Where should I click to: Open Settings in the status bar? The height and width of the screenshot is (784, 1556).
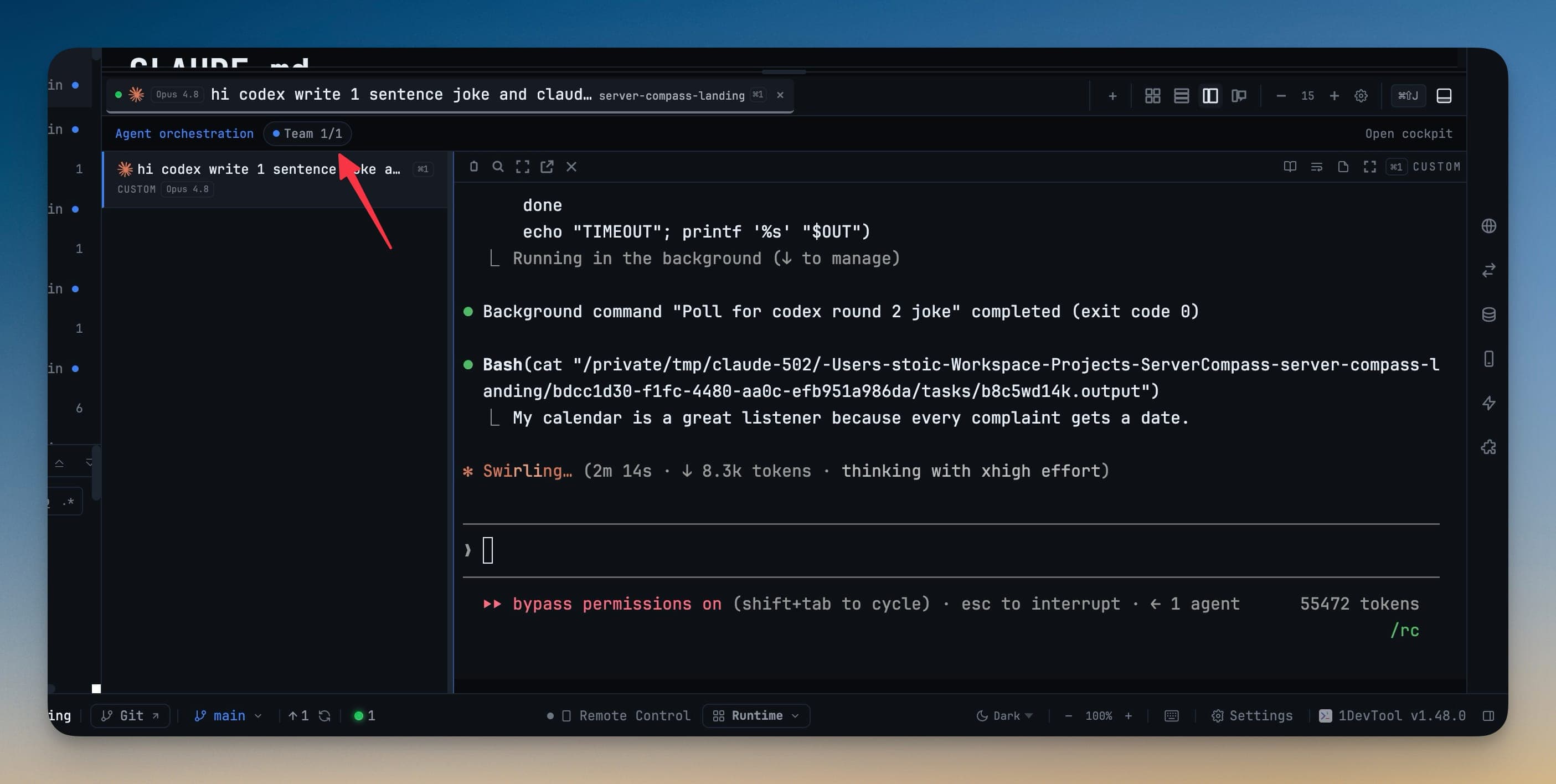pos(1252,716)
